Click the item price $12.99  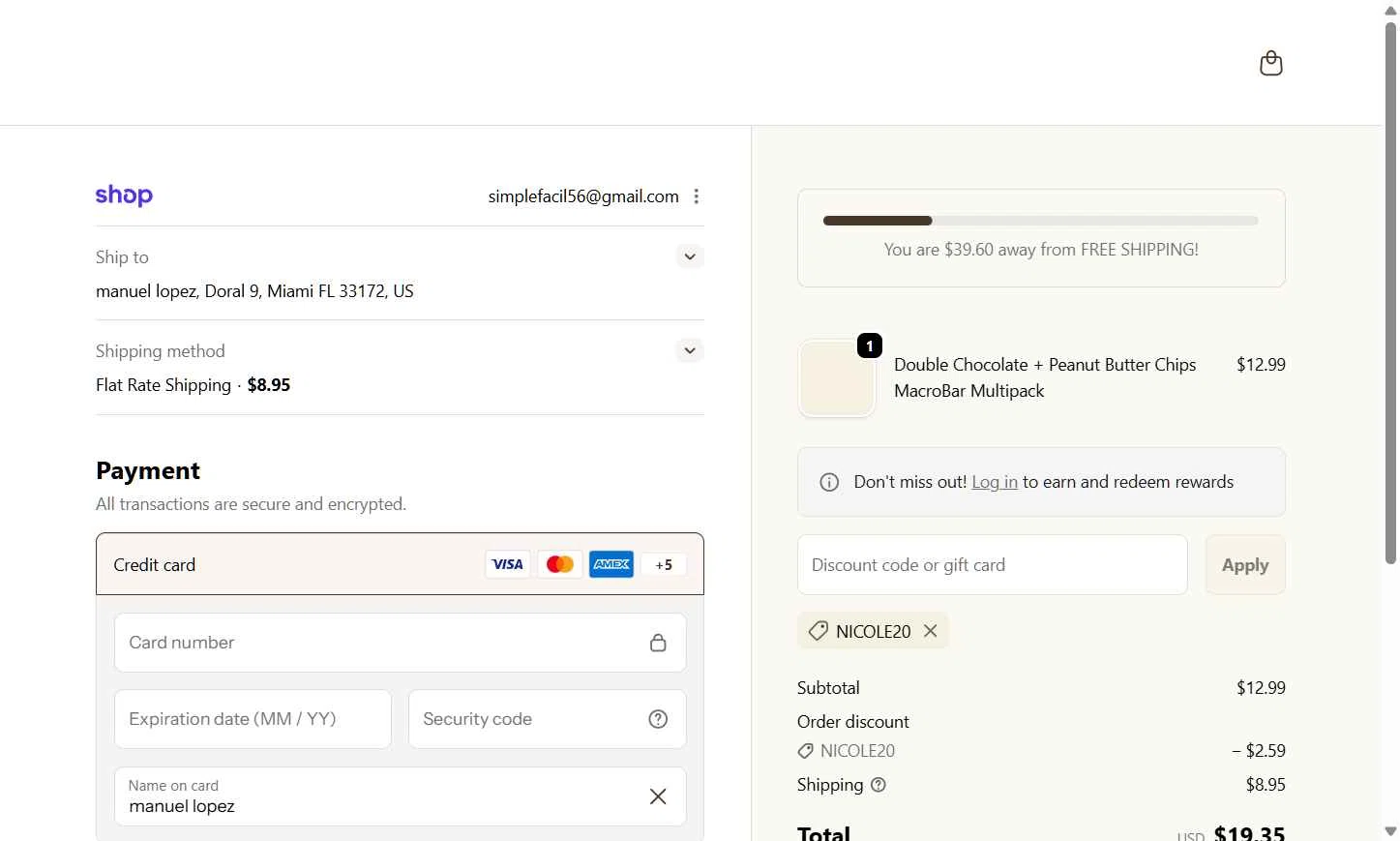tap(1261, 365)
